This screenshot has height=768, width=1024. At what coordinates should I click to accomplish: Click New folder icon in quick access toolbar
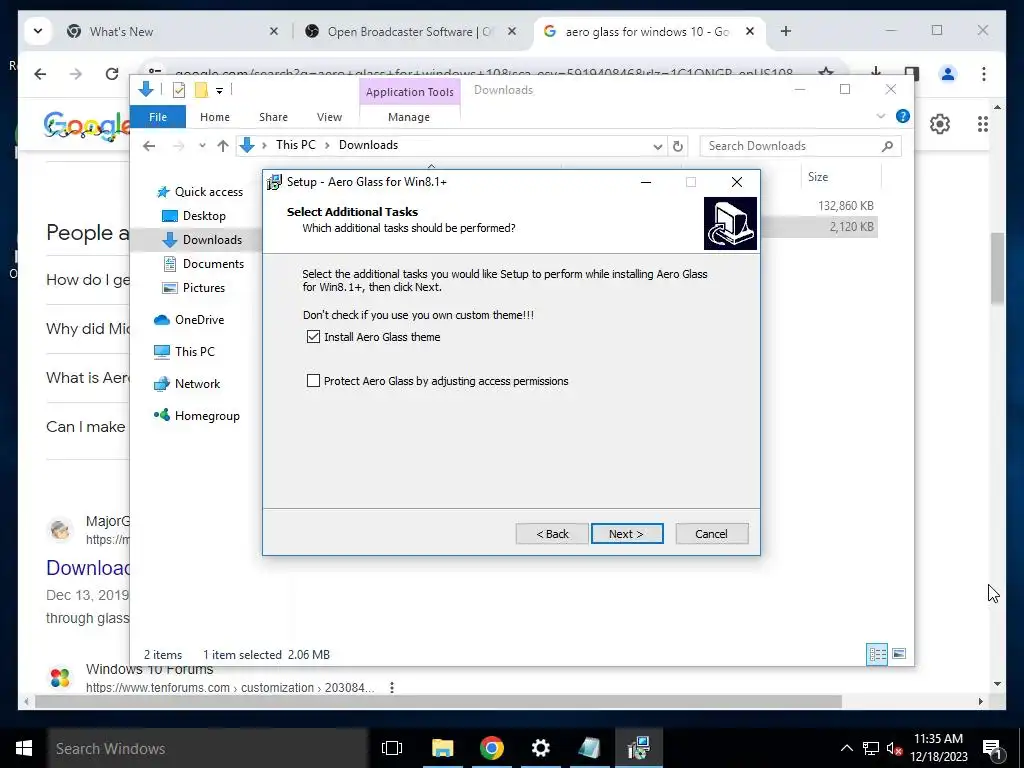201,90
